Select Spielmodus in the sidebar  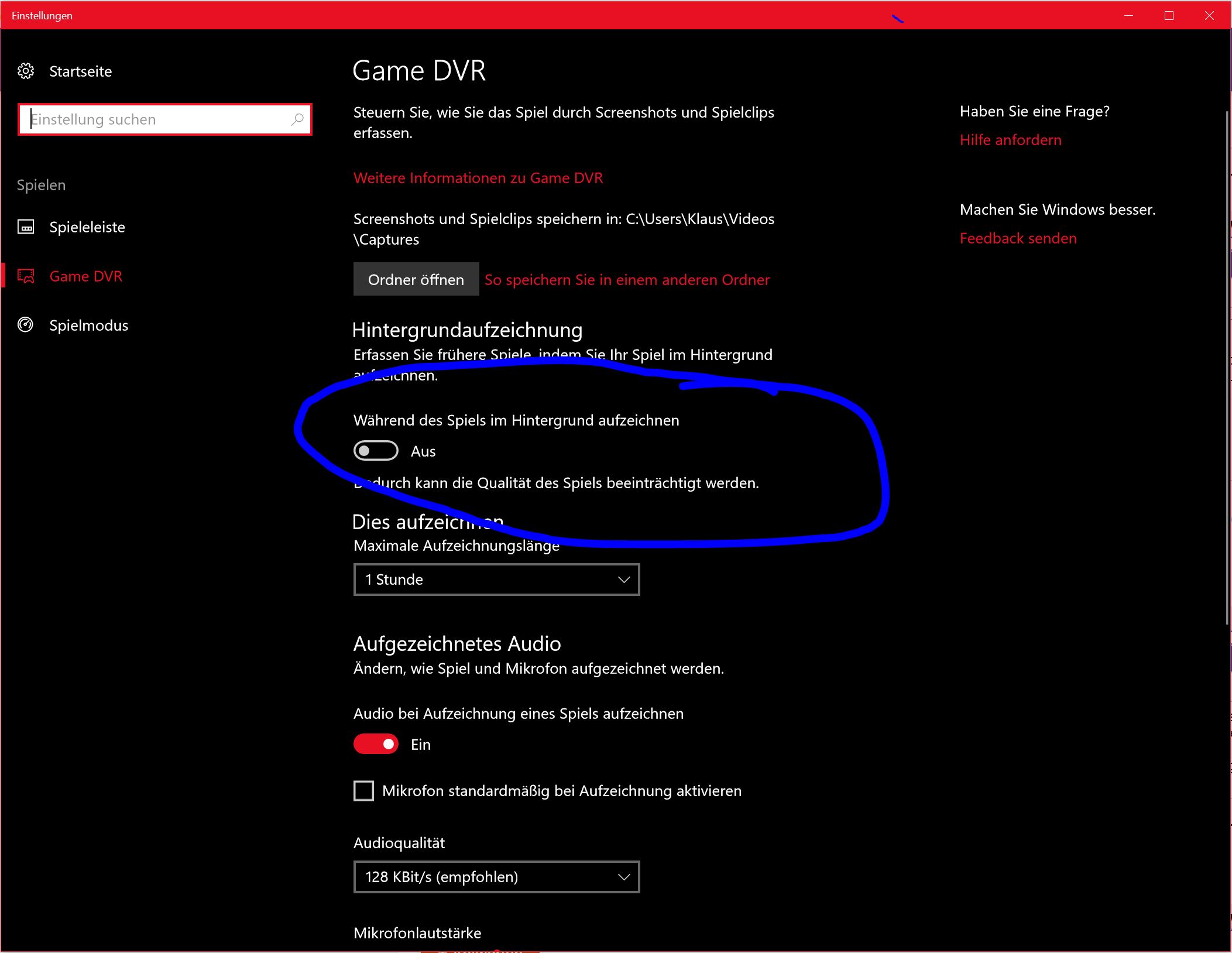tap(89, 325)
